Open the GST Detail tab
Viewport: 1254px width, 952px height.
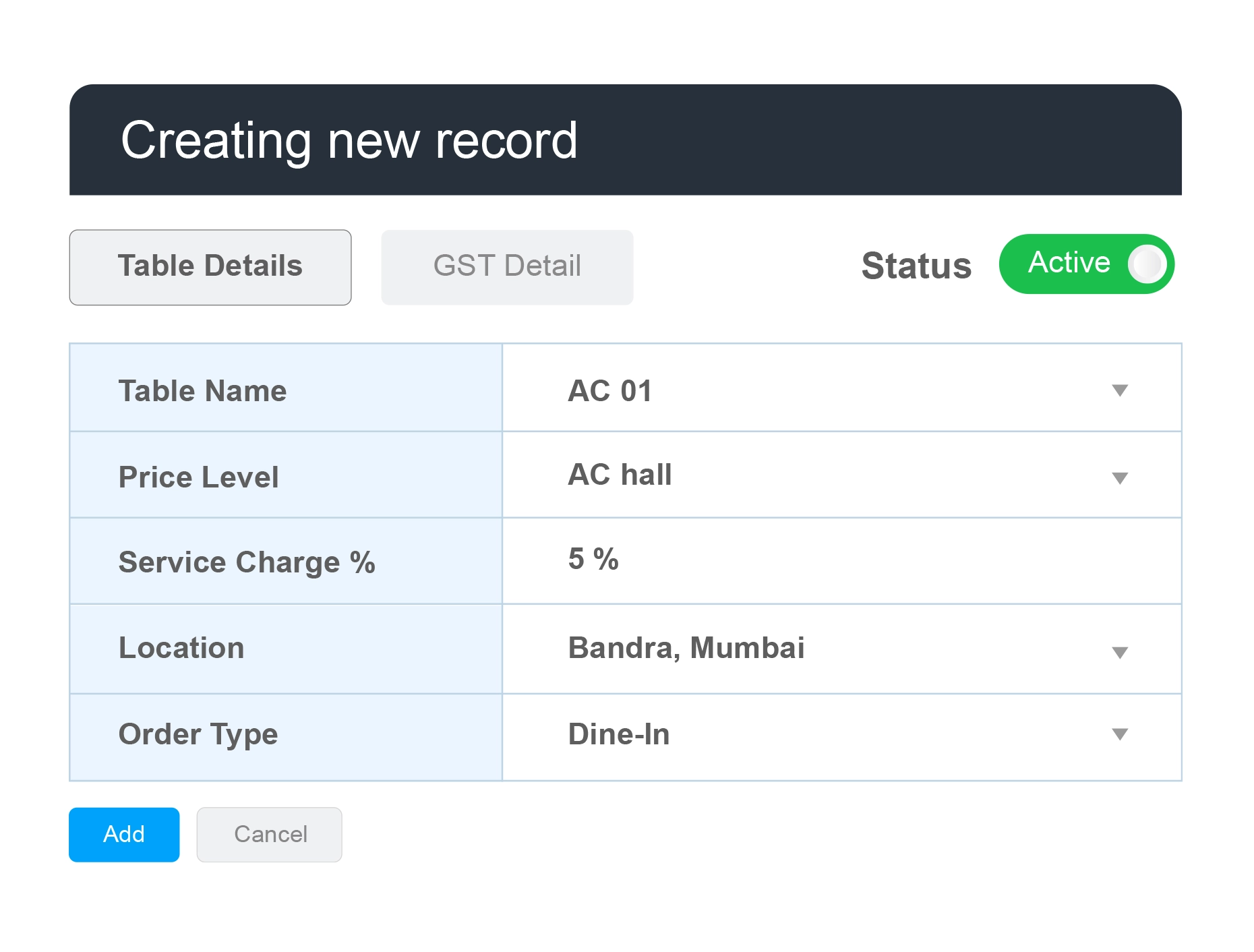[507, 267]
